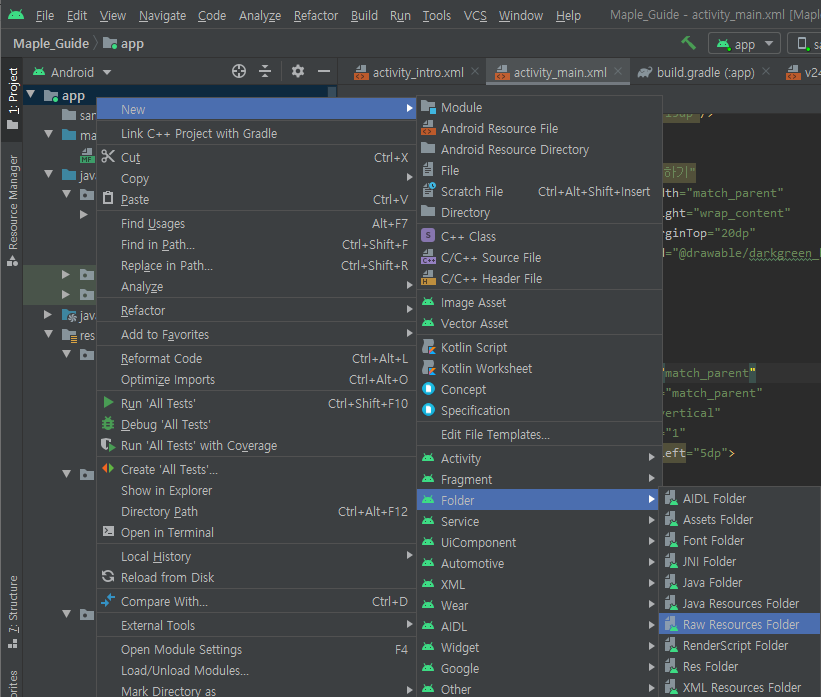821x697 pixels.
Task: Open Project panel settings gear
Action: tap(297, 71)
